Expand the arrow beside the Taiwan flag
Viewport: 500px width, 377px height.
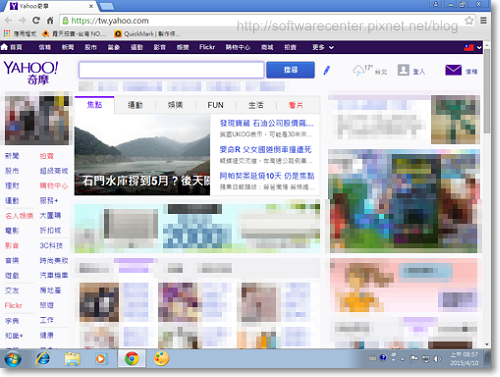(x=479, y=48)
